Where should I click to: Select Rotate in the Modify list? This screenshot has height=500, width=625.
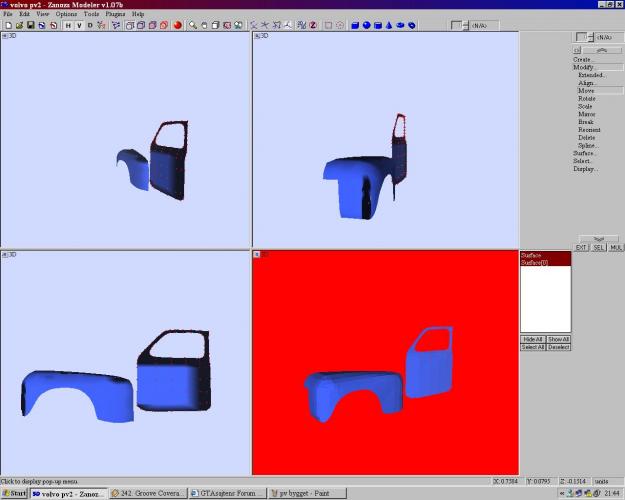[x=586, y=98]
